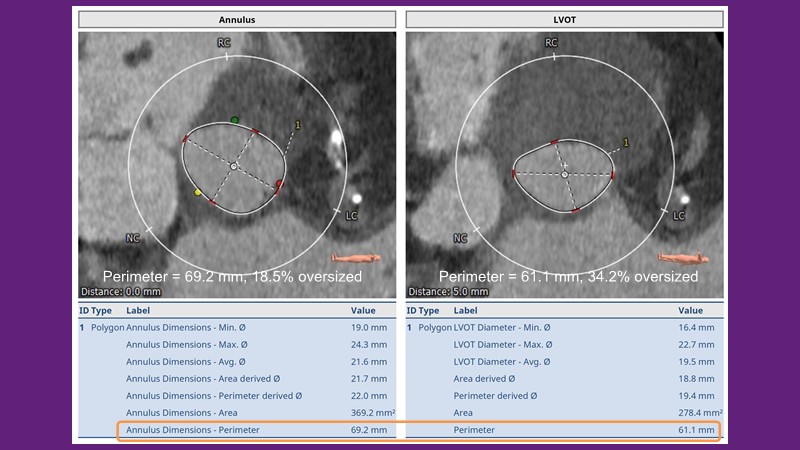This screenshot has height=450, width=800.
Task: Click the Value column header in the LVOT table
Action: [x=690, y=311]
